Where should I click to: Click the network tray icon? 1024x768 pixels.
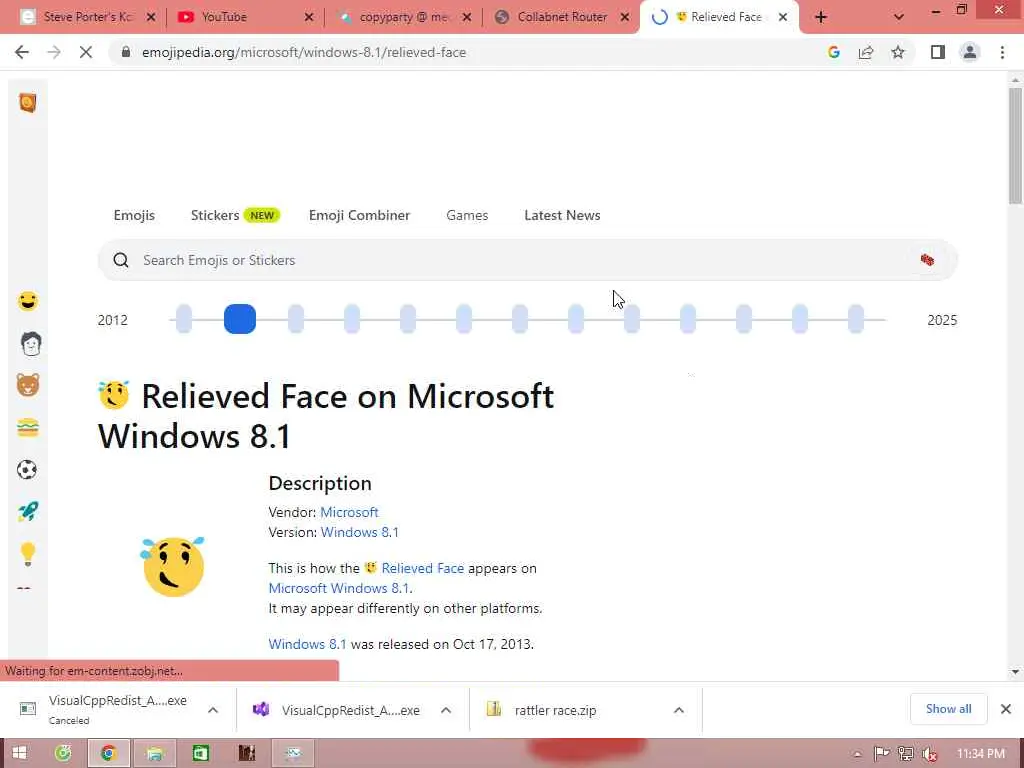[906, 754]
